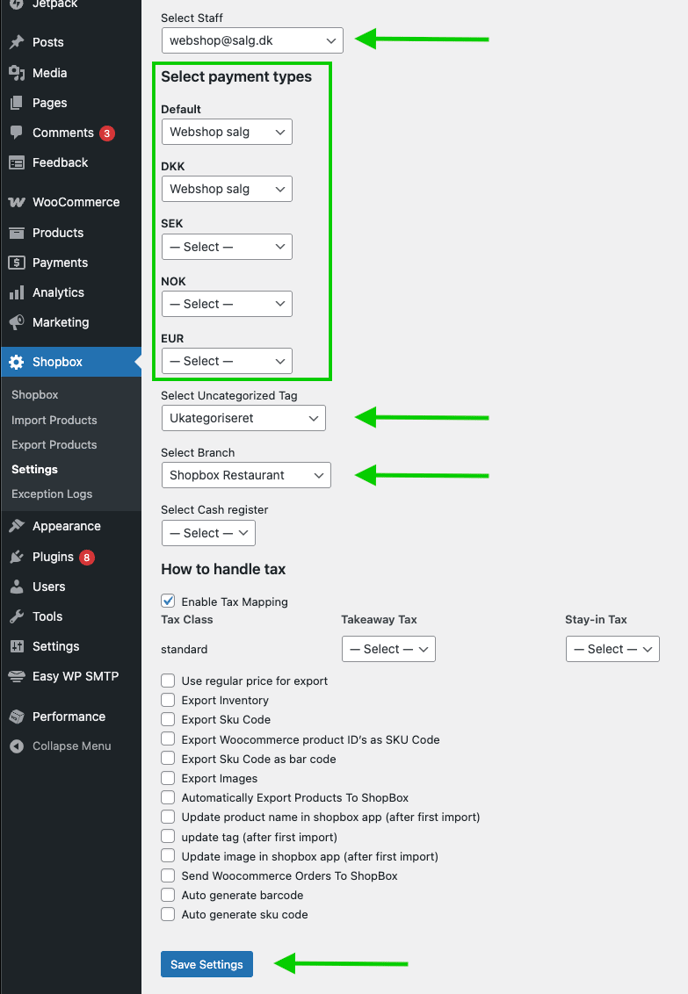Click the Comments speech bubble icon

pyautogui.click(x=16, y=133)
